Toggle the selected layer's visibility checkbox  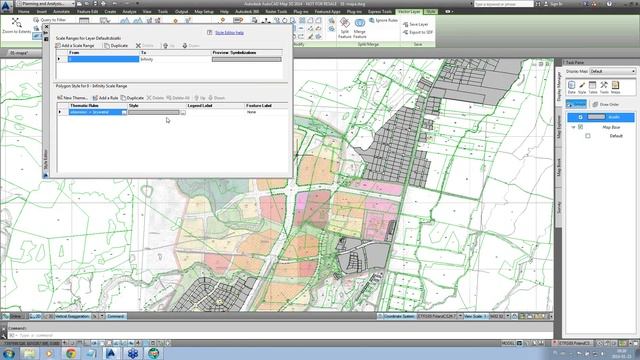580,117
